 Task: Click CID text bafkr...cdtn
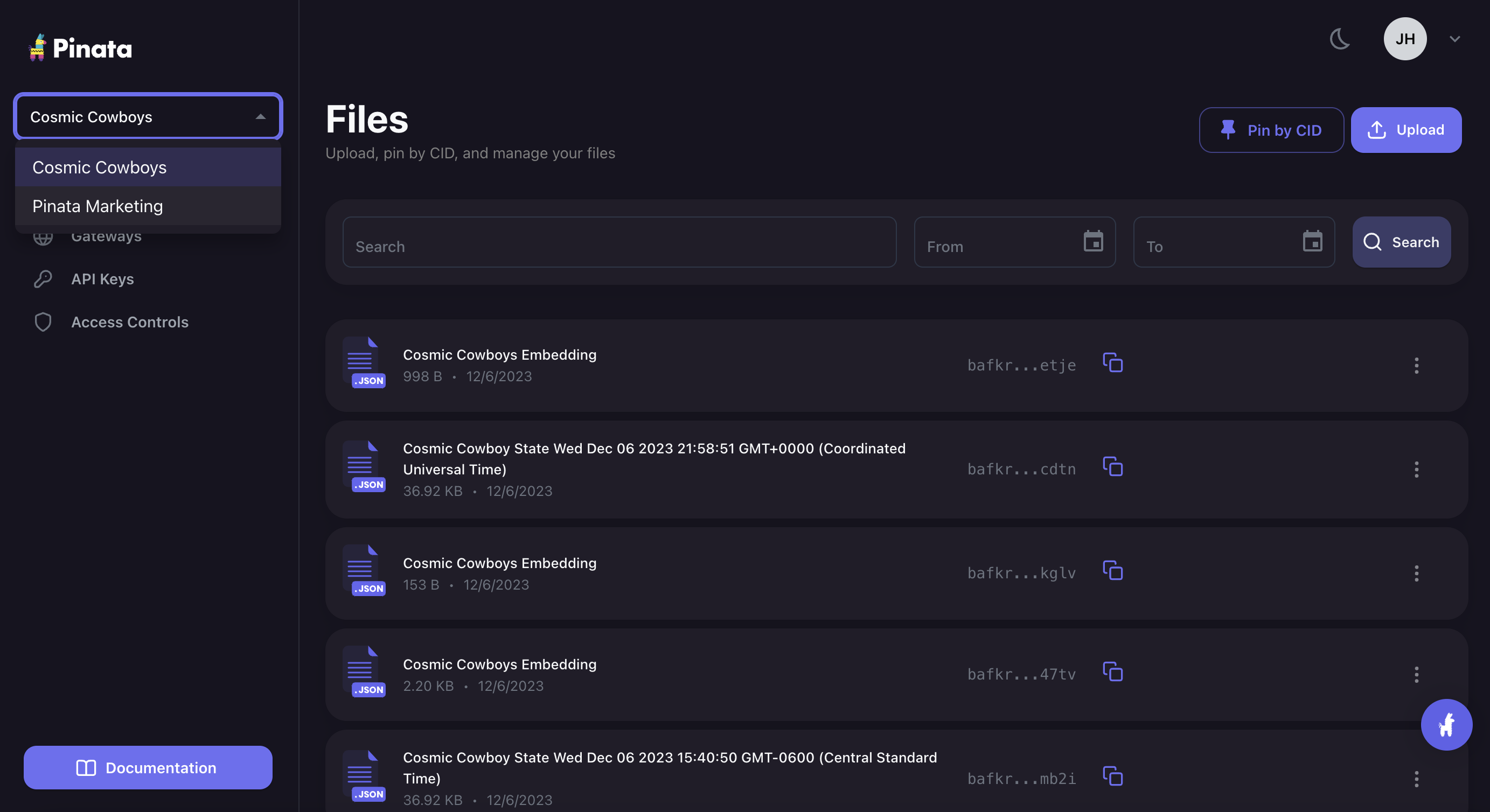pos(1021,469)
